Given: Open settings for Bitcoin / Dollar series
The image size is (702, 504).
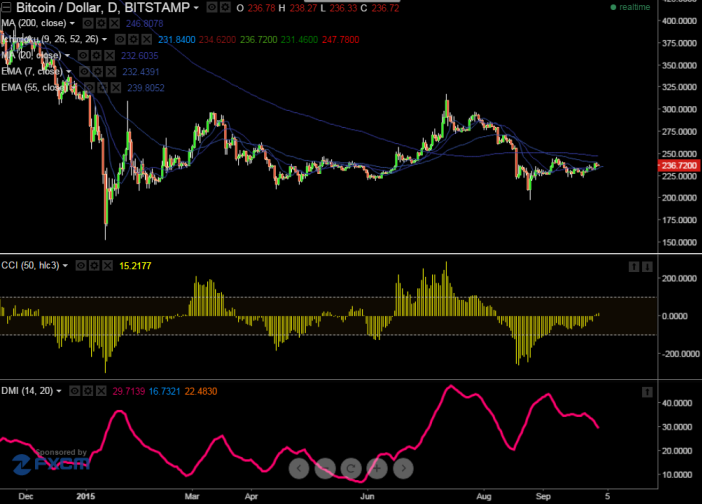Looking at the screenshot, I should [225, 8].
